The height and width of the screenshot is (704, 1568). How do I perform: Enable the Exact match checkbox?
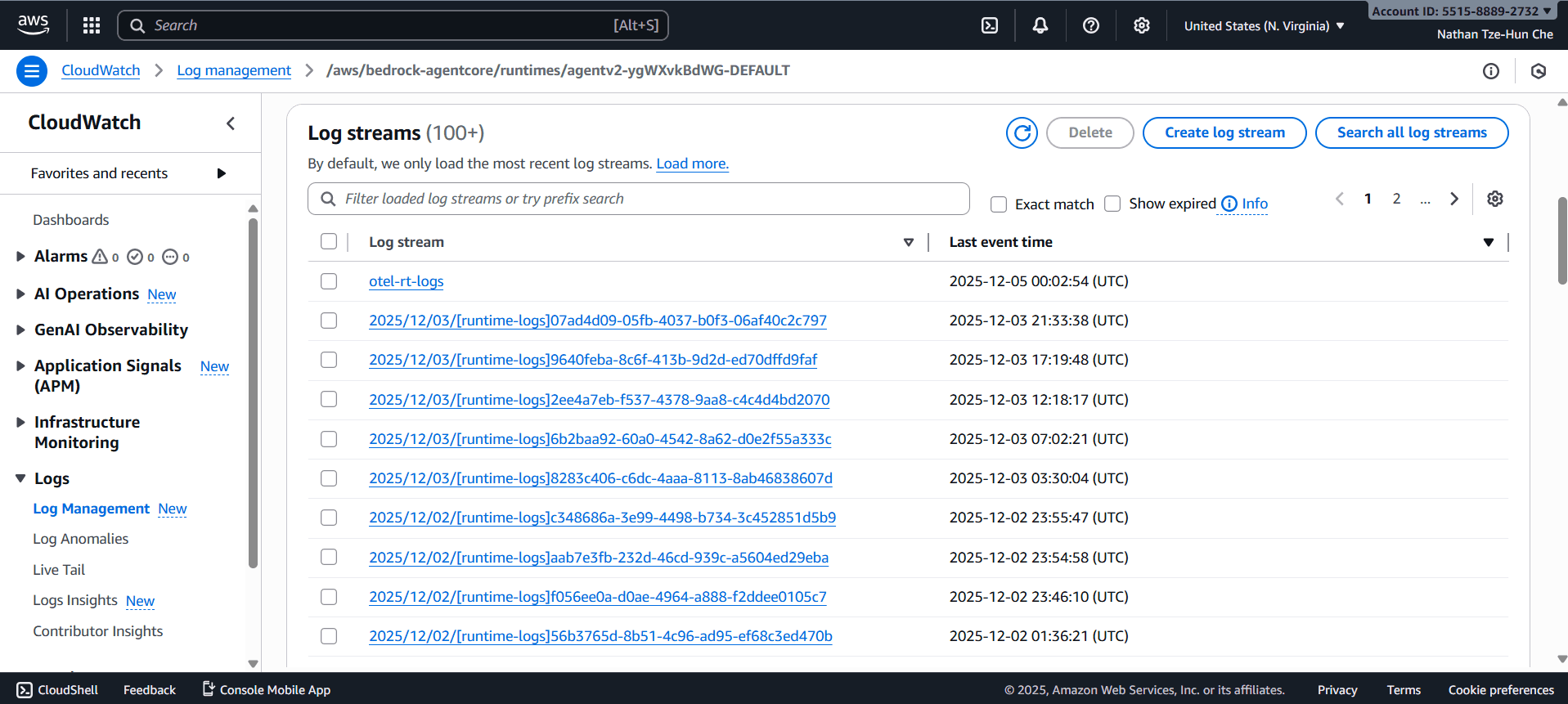(999, 204)
